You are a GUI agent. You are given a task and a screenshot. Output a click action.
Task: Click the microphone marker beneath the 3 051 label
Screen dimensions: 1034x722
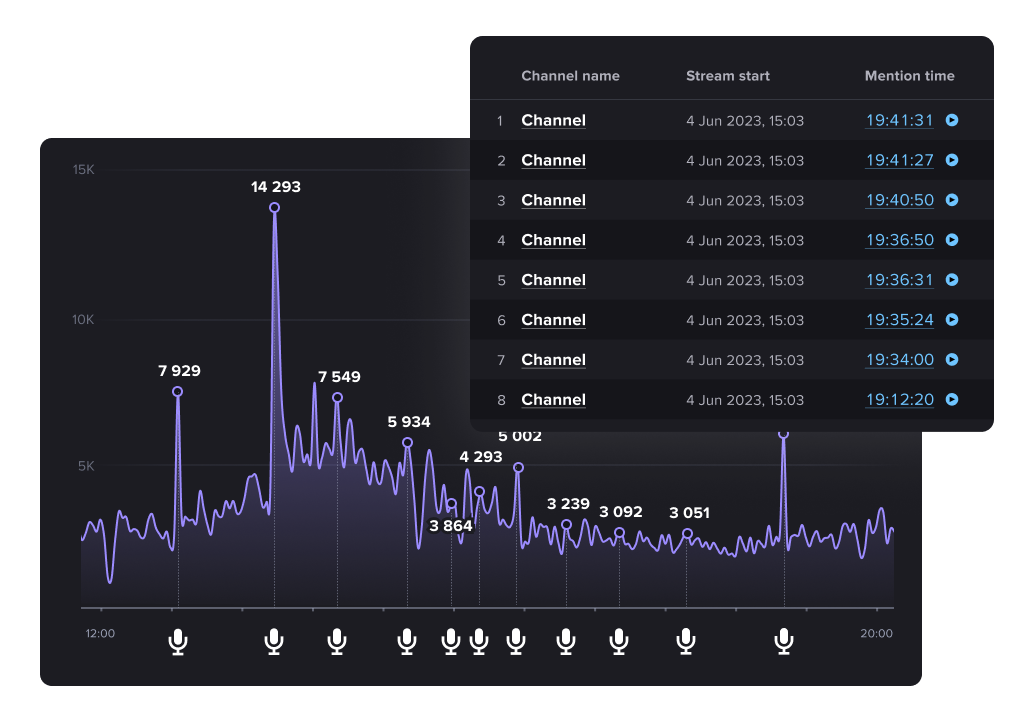[x=685, y=641]
